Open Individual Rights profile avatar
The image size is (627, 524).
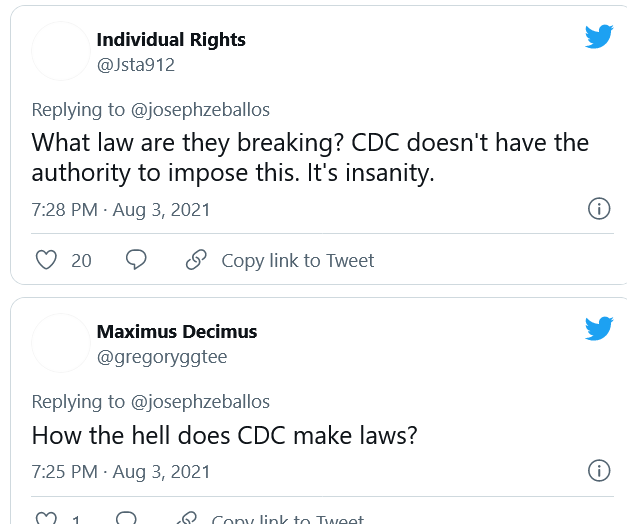click(x=61, y=51)
